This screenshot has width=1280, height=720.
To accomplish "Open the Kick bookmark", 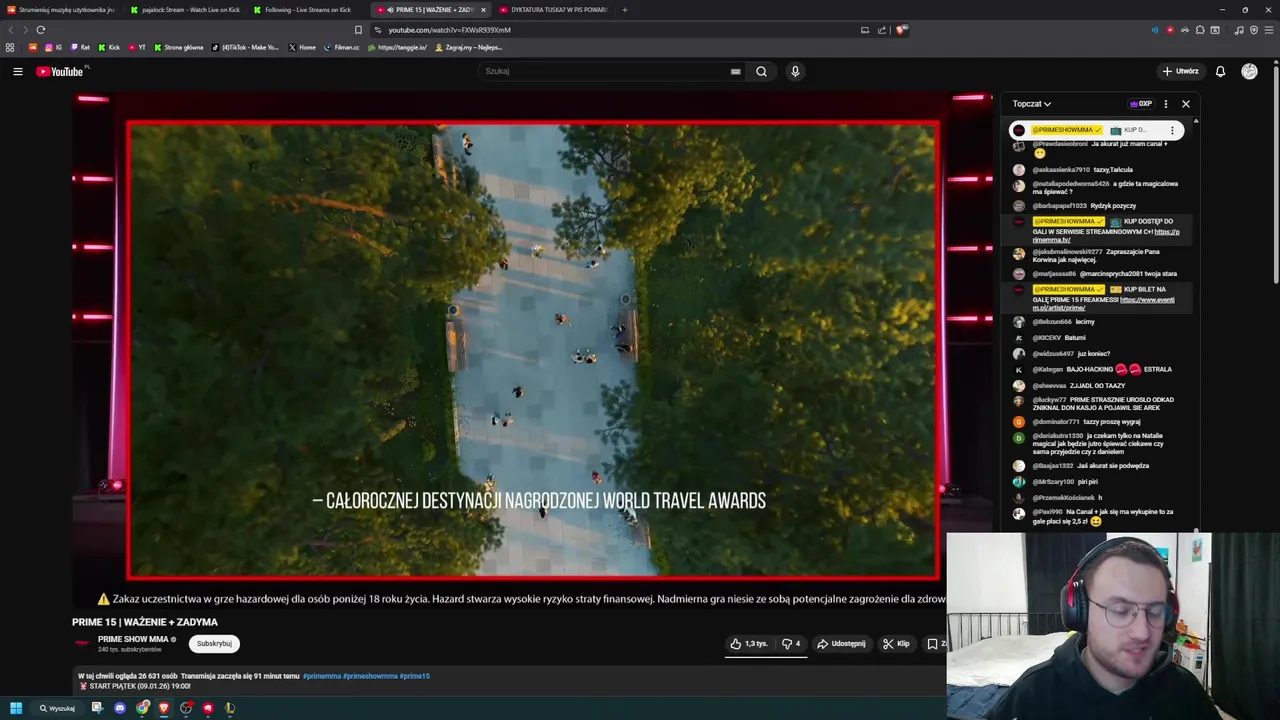I will (x=109, y=47).
